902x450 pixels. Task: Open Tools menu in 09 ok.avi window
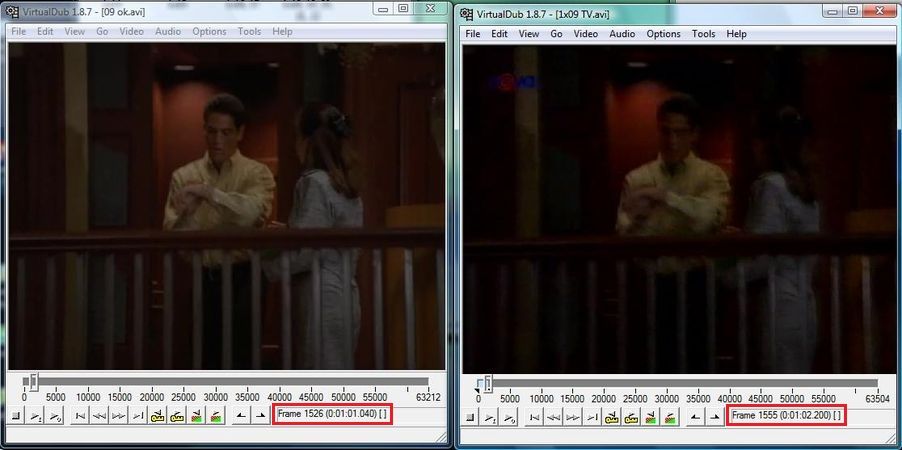click(249, 32)
